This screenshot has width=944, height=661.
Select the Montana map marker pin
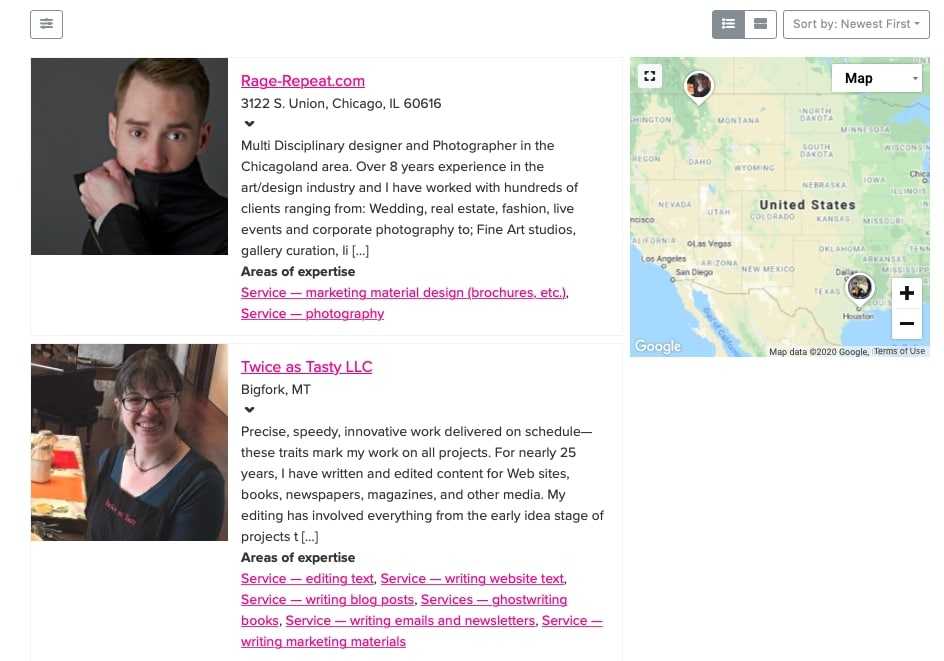click(698, 87)
